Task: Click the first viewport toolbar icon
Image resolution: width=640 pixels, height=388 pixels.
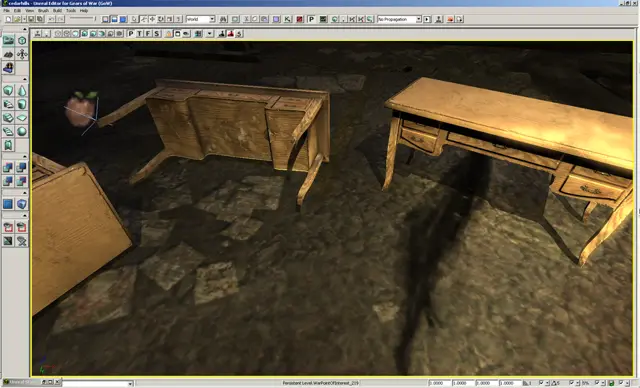Action: coord(38,34)
